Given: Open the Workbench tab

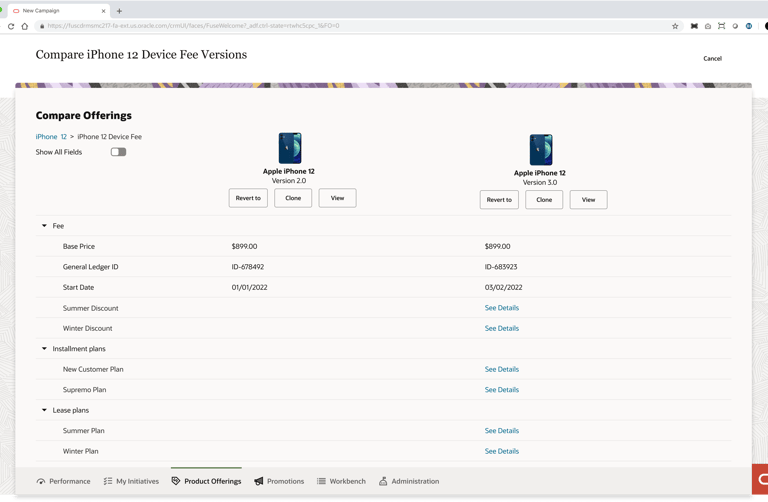Looking at the screenshot, I should [x=341, y=481].
